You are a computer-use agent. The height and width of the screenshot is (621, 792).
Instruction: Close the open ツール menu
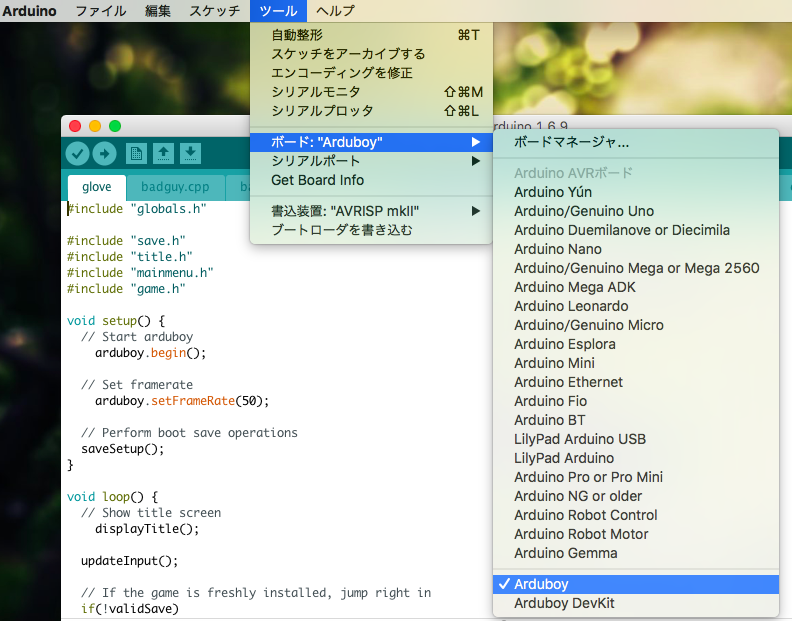[x=278, y=11]
